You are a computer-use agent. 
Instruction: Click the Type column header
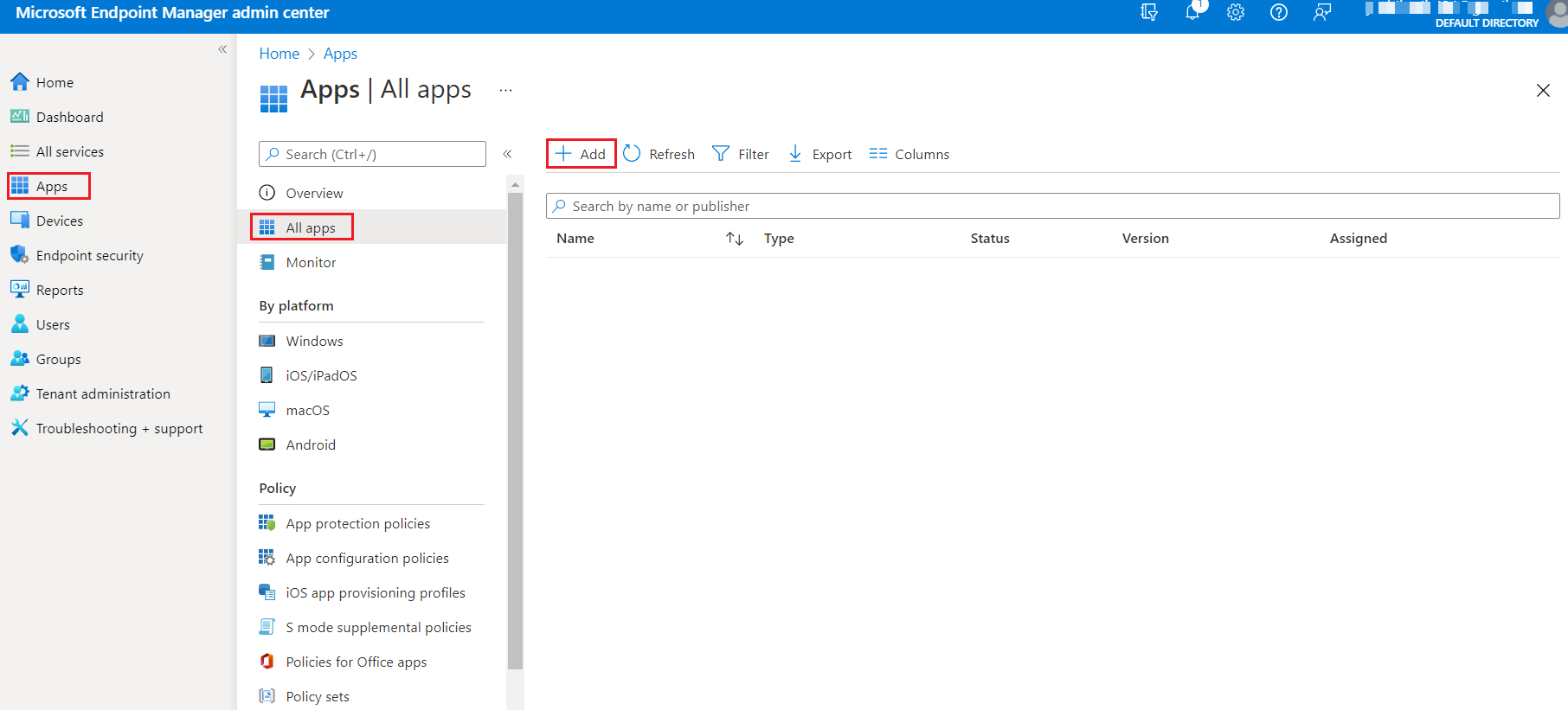(x=779, y=239)
